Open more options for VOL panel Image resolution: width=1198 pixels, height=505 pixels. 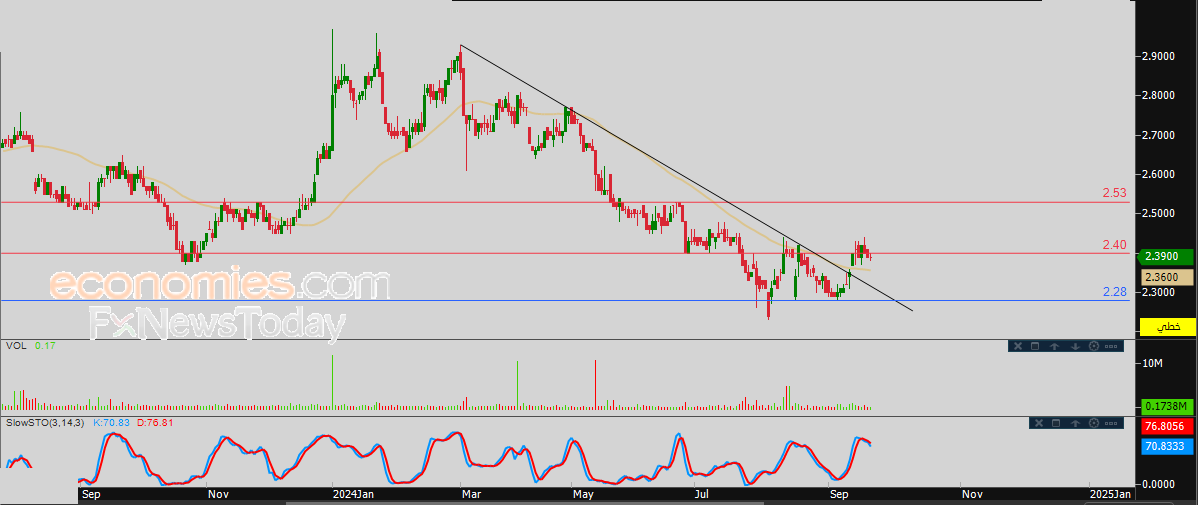(x=1112, y=346)
